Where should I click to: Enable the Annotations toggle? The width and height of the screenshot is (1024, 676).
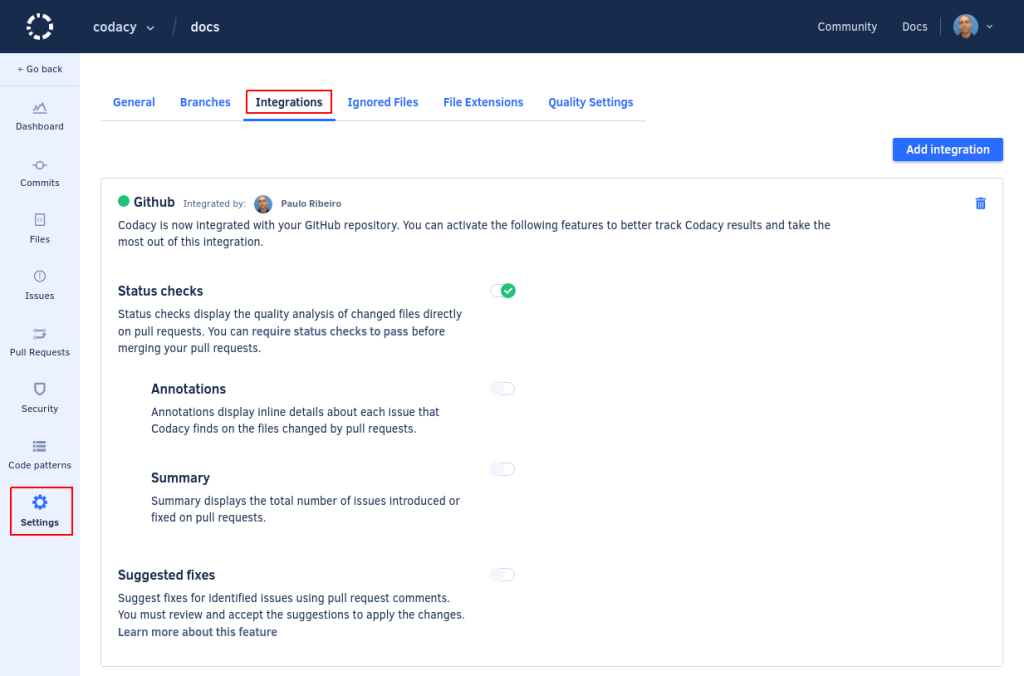[503, 388]
